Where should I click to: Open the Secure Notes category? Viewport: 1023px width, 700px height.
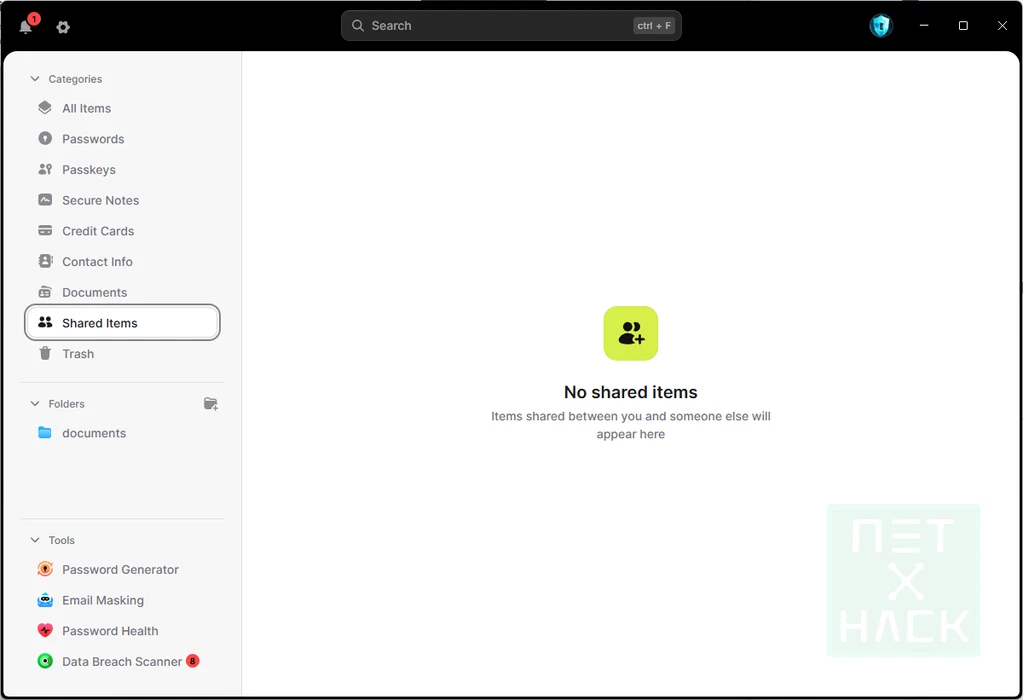point(100,201)
